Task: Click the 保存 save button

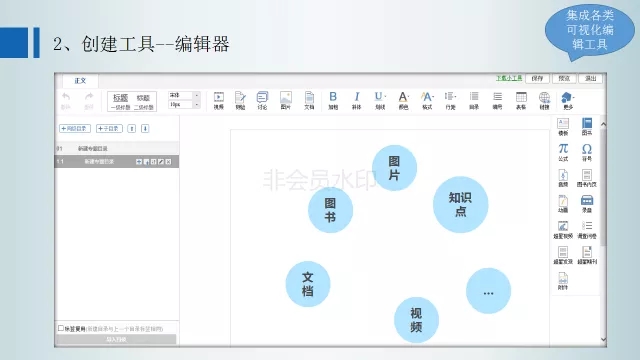Action: pyautogui.click(x=537, y=78)
